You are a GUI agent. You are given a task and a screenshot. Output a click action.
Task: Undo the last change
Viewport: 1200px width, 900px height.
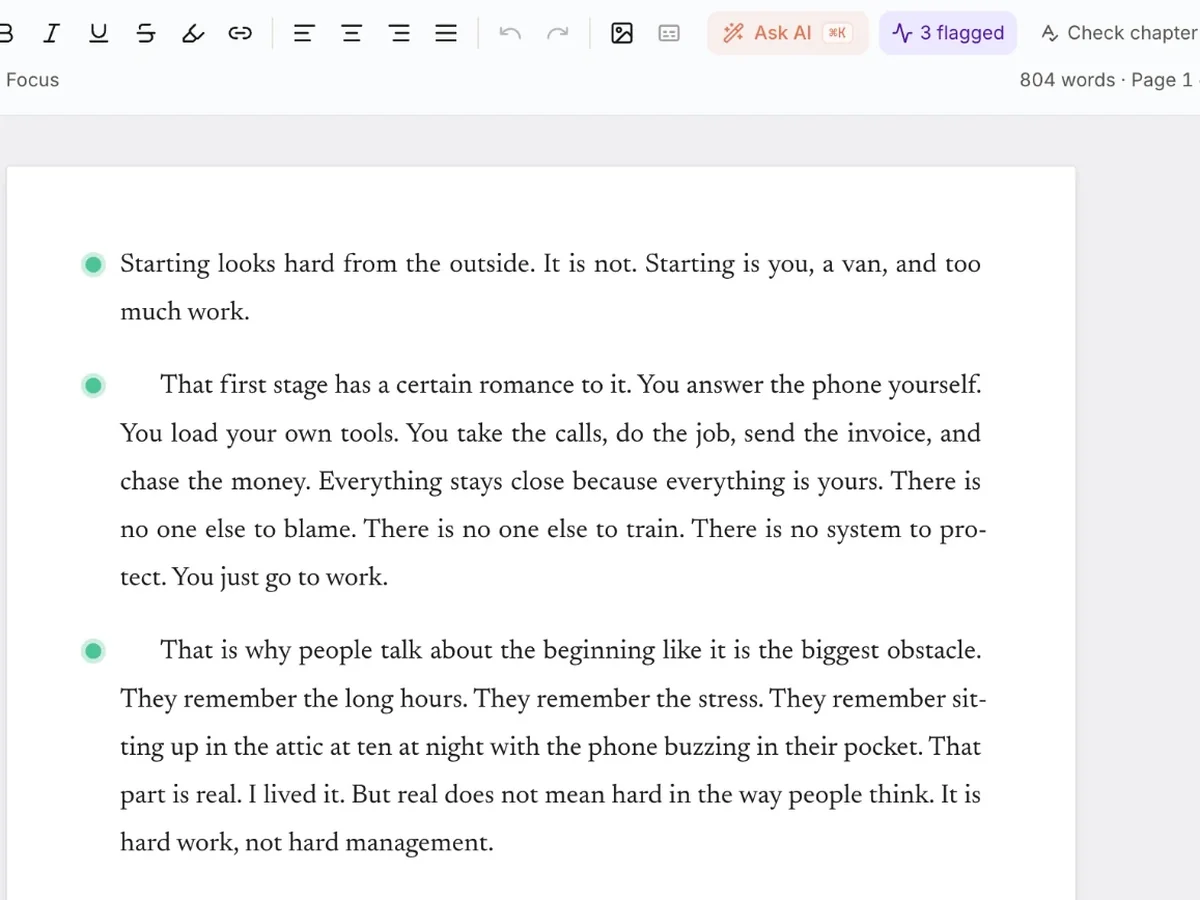coord(510,33)
